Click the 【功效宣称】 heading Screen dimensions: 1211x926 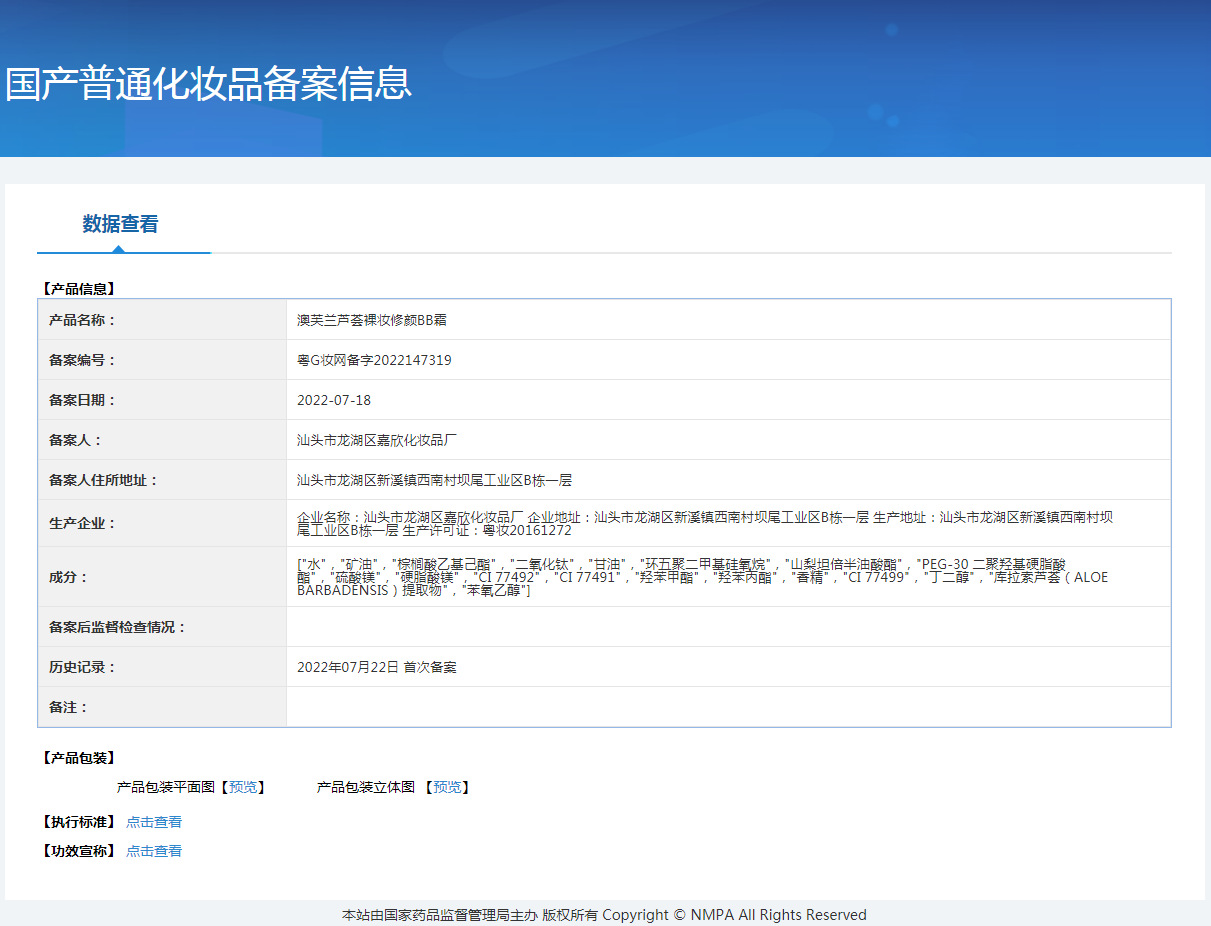[79, 851]
